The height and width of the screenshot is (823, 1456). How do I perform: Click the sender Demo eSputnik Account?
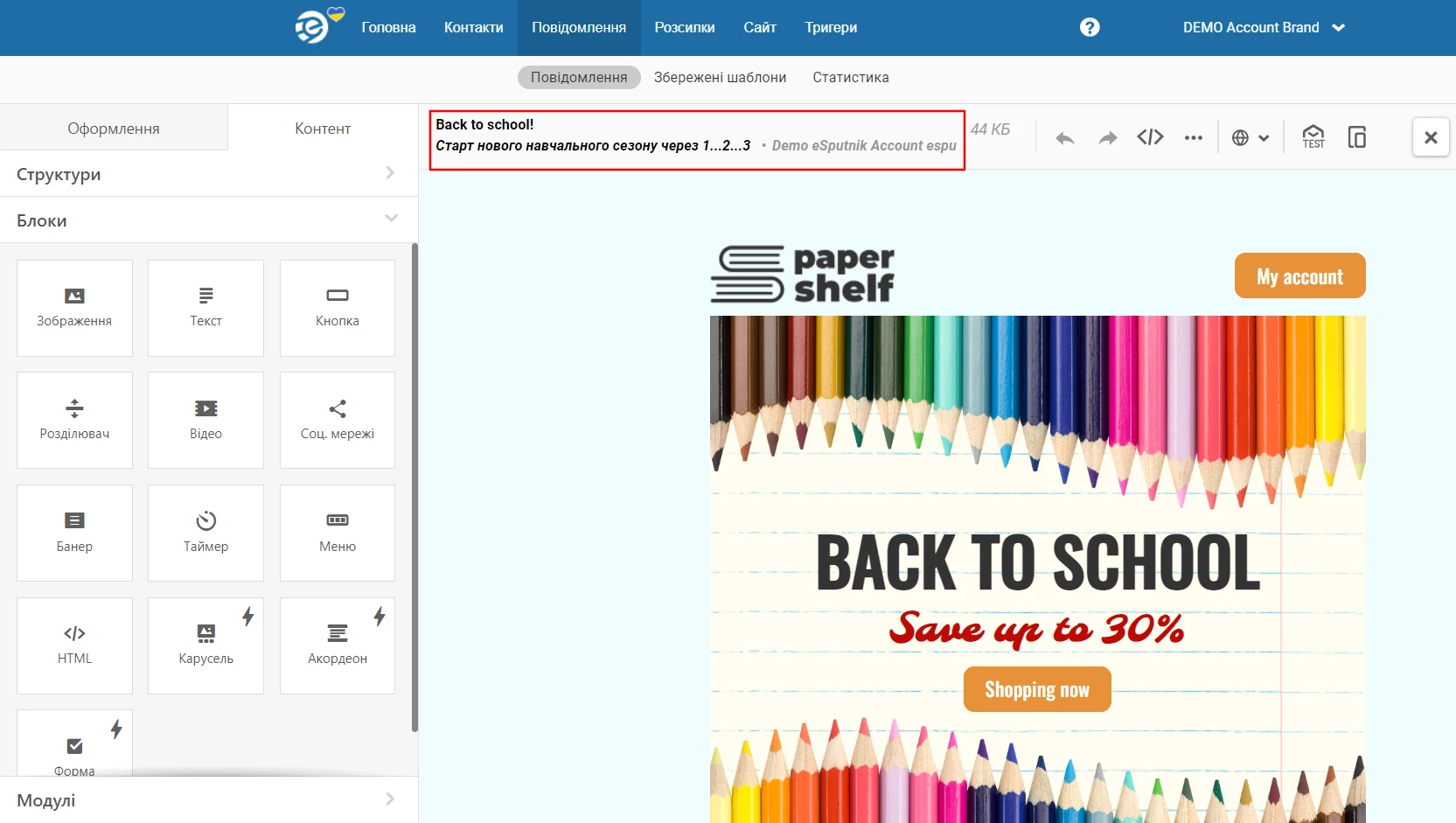[864, 145]
